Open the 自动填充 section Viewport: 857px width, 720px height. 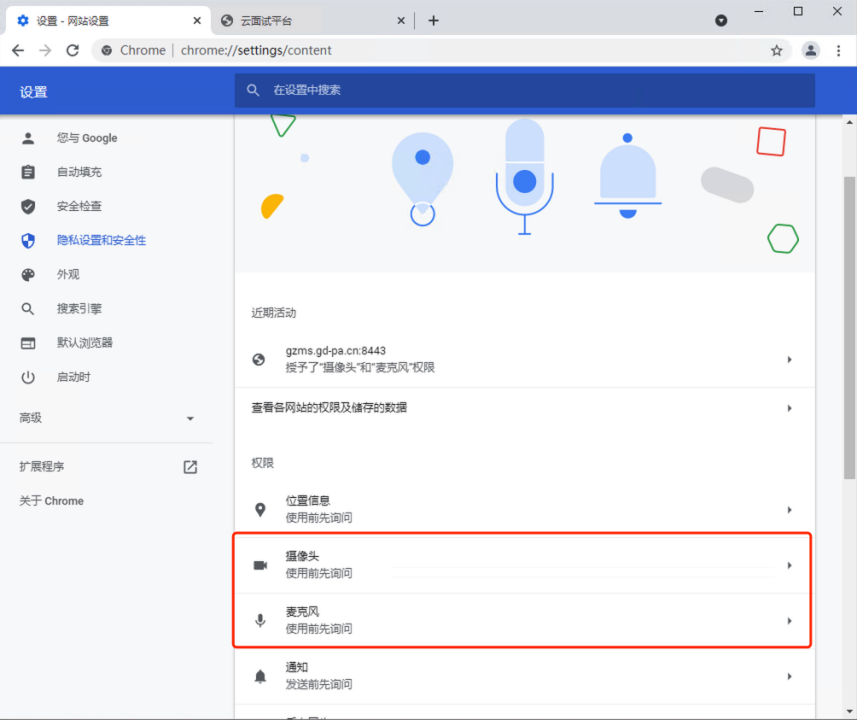click(x=79, y=172)
